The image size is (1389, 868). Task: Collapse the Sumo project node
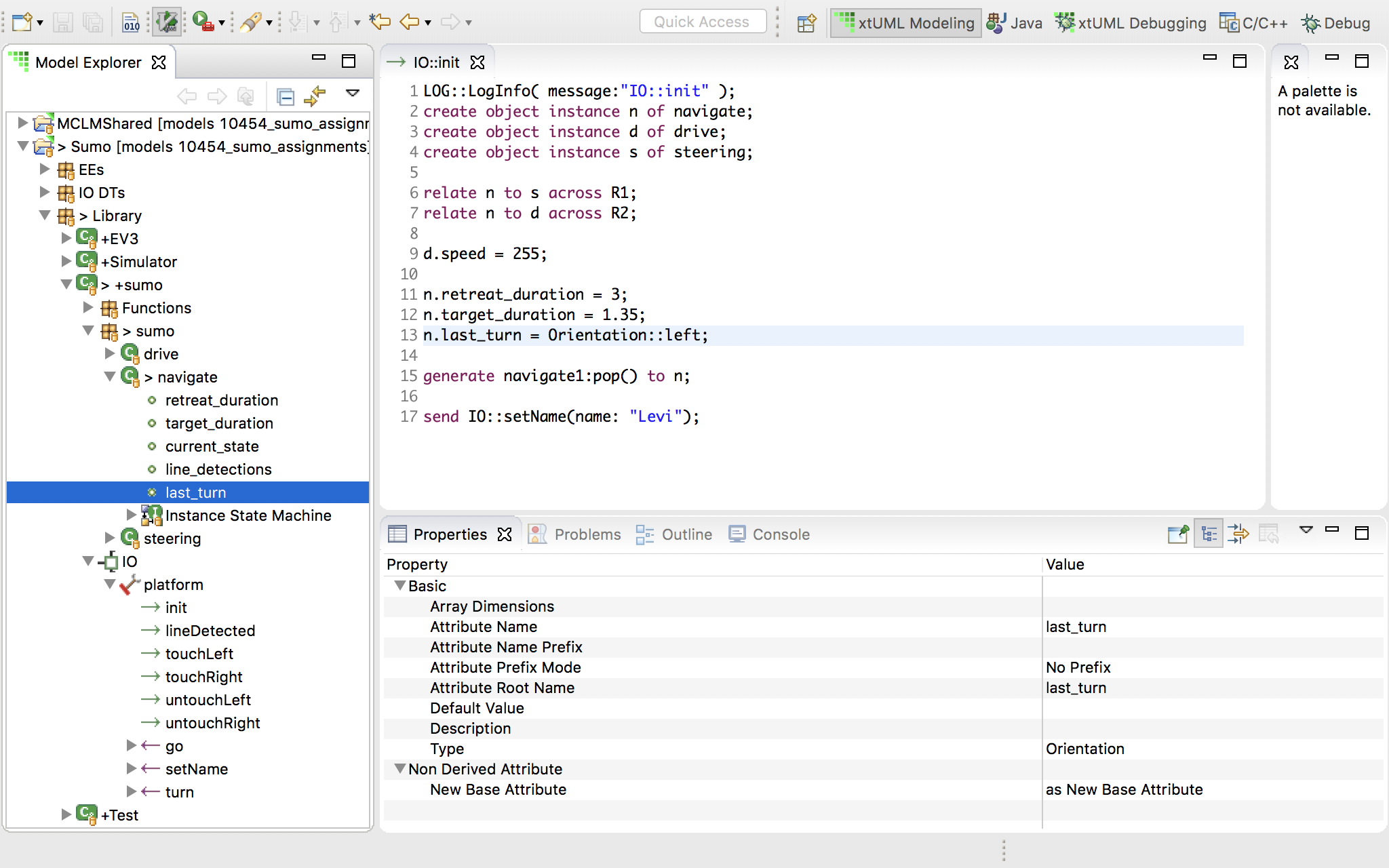(x=22, y=146)
